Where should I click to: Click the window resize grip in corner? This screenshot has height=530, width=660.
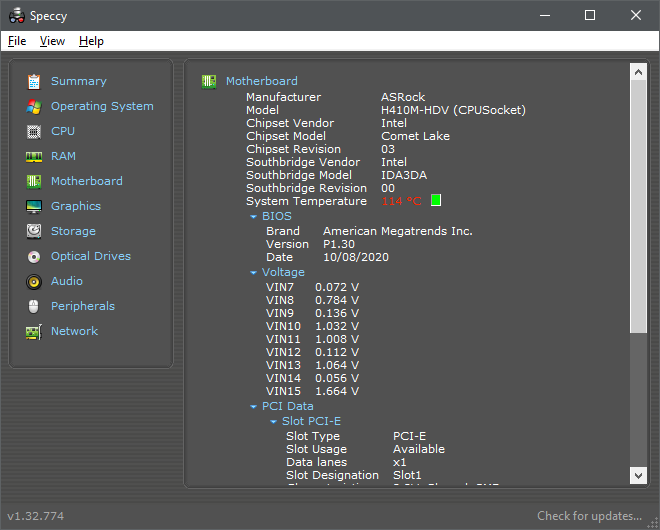click(x=652, y=523)
